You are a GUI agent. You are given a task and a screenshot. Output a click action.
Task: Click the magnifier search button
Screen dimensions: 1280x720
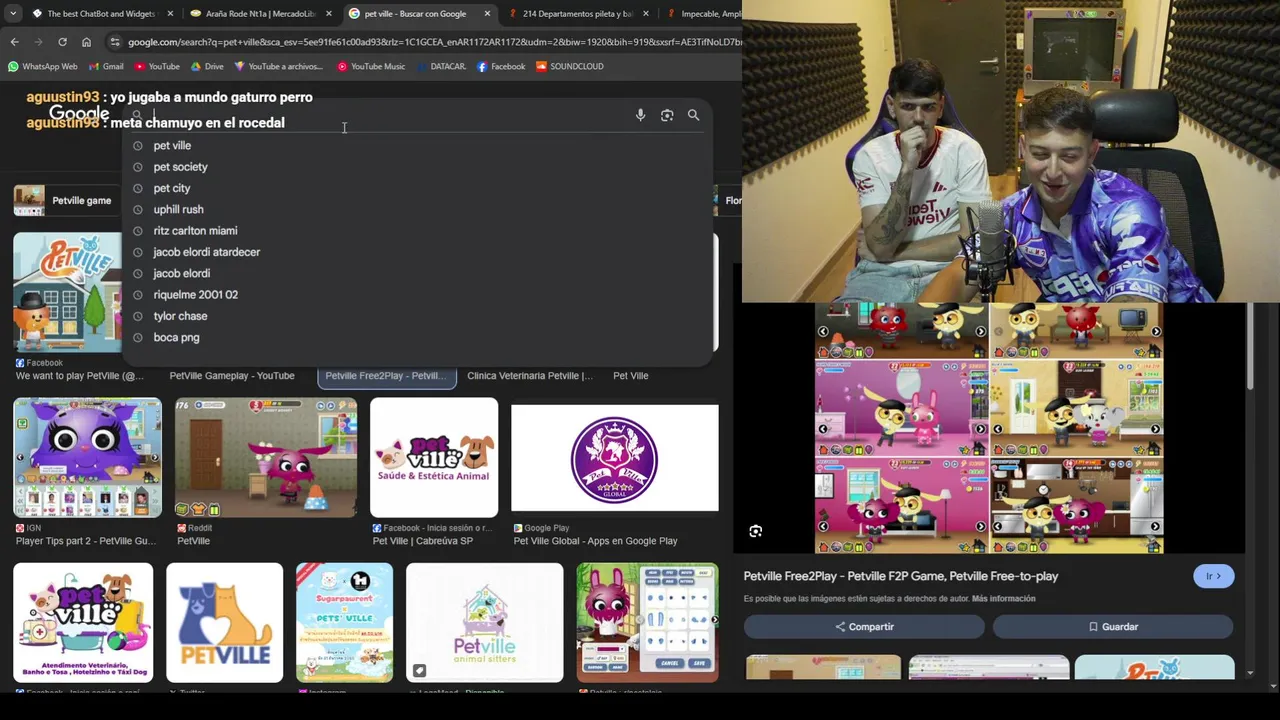coord(693,115)
